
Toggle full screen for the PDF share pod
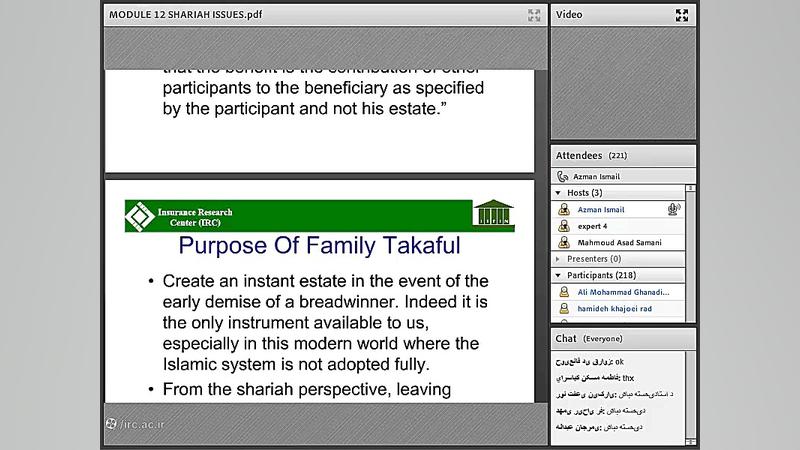534,15
